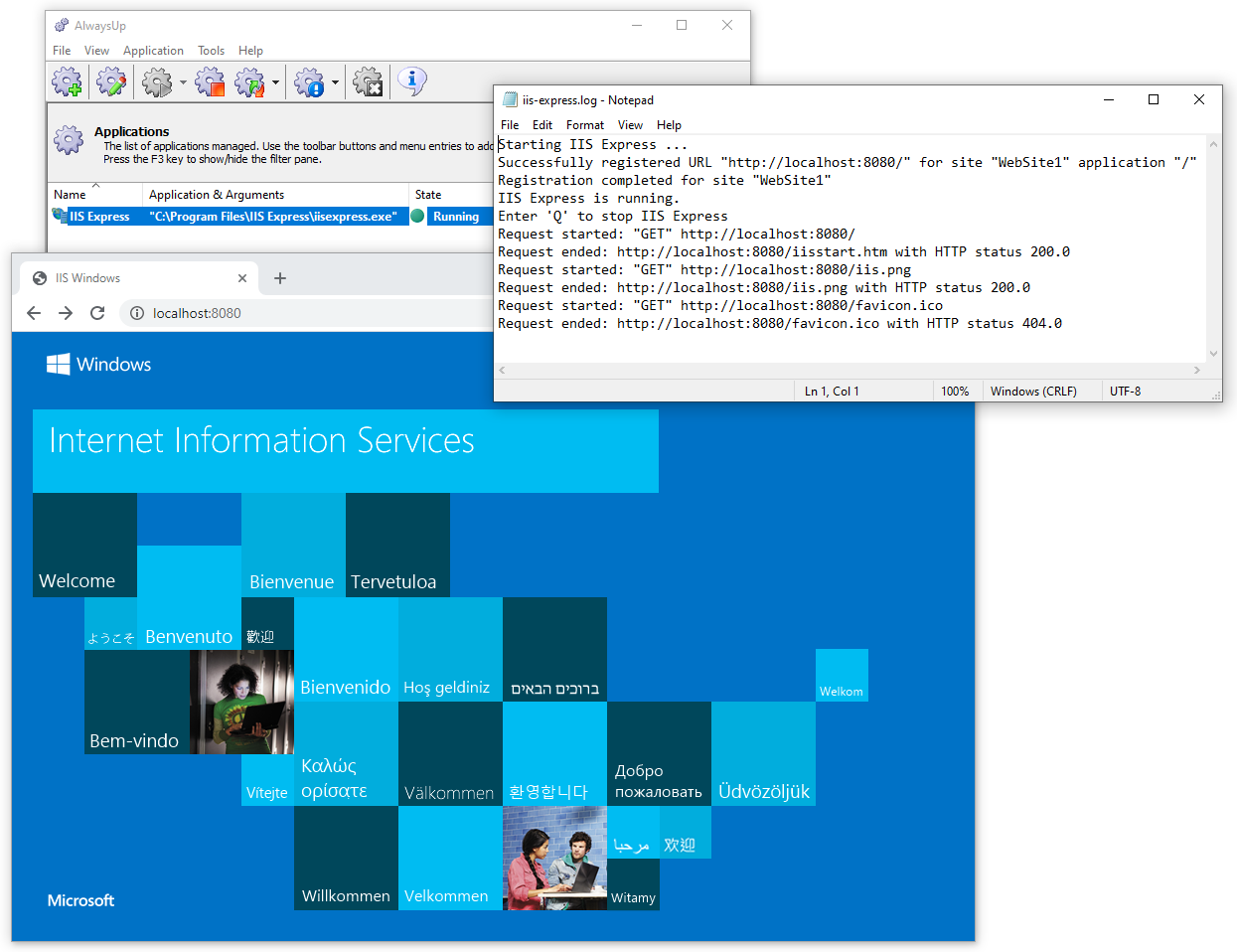Click the About info speech bubble icon
Image resolution: width=1237 pixels, height=952 pixels.
412,80
